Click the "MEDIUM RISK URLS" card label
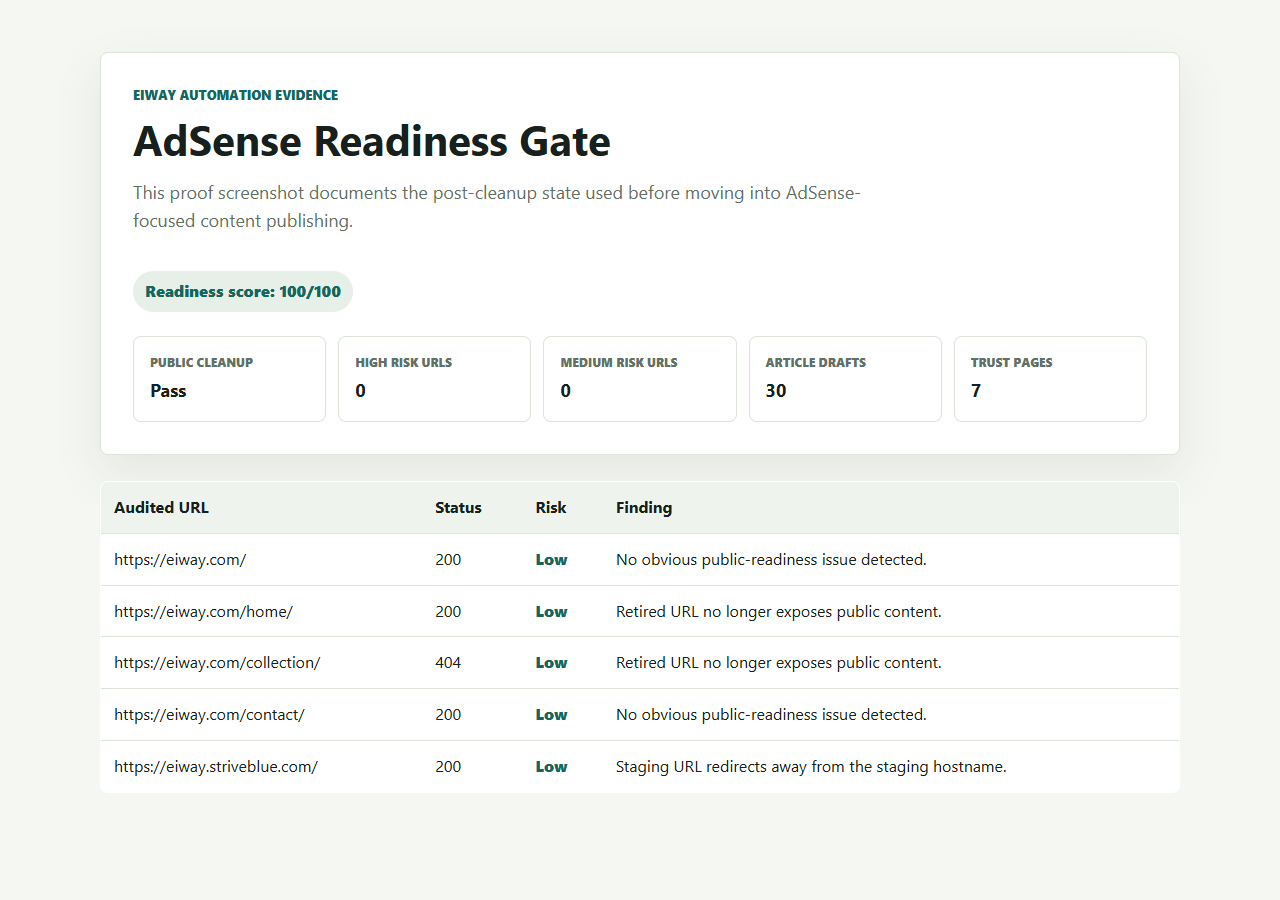 pyautogui.click(x=619, y=363)
